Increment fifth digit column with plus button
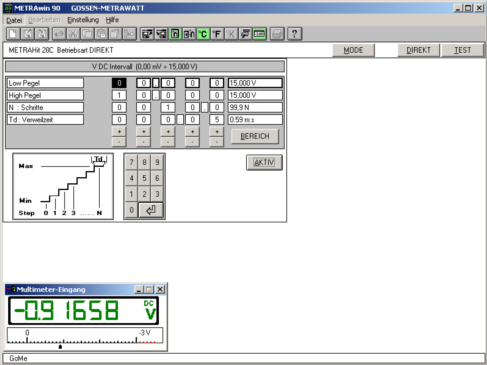Screen dimensions: 487x365 click(x=217, y=132)
